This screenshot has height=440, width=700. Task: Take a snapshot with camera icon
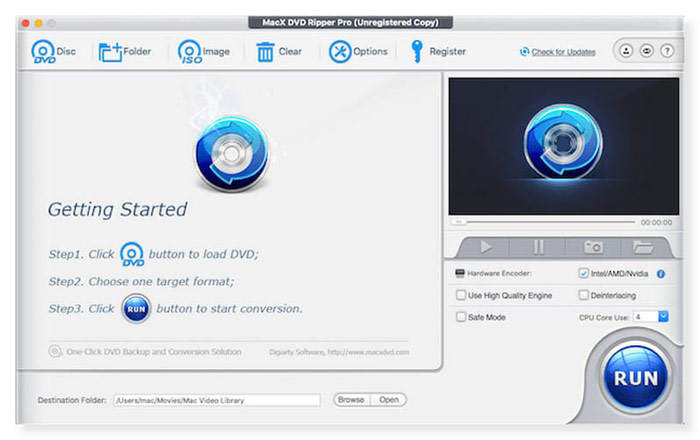pos(593,247)
